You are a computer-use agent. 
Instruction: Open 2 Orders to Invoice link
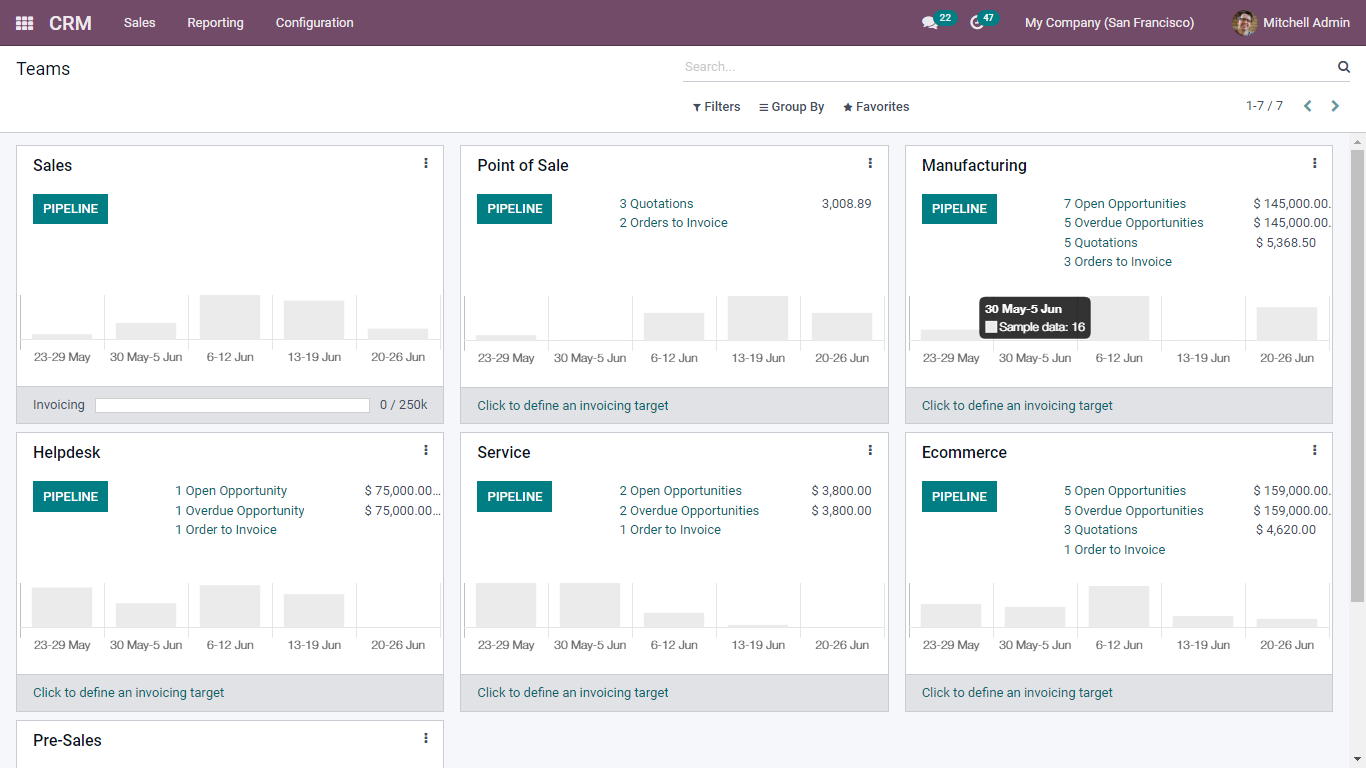(673, 223)
